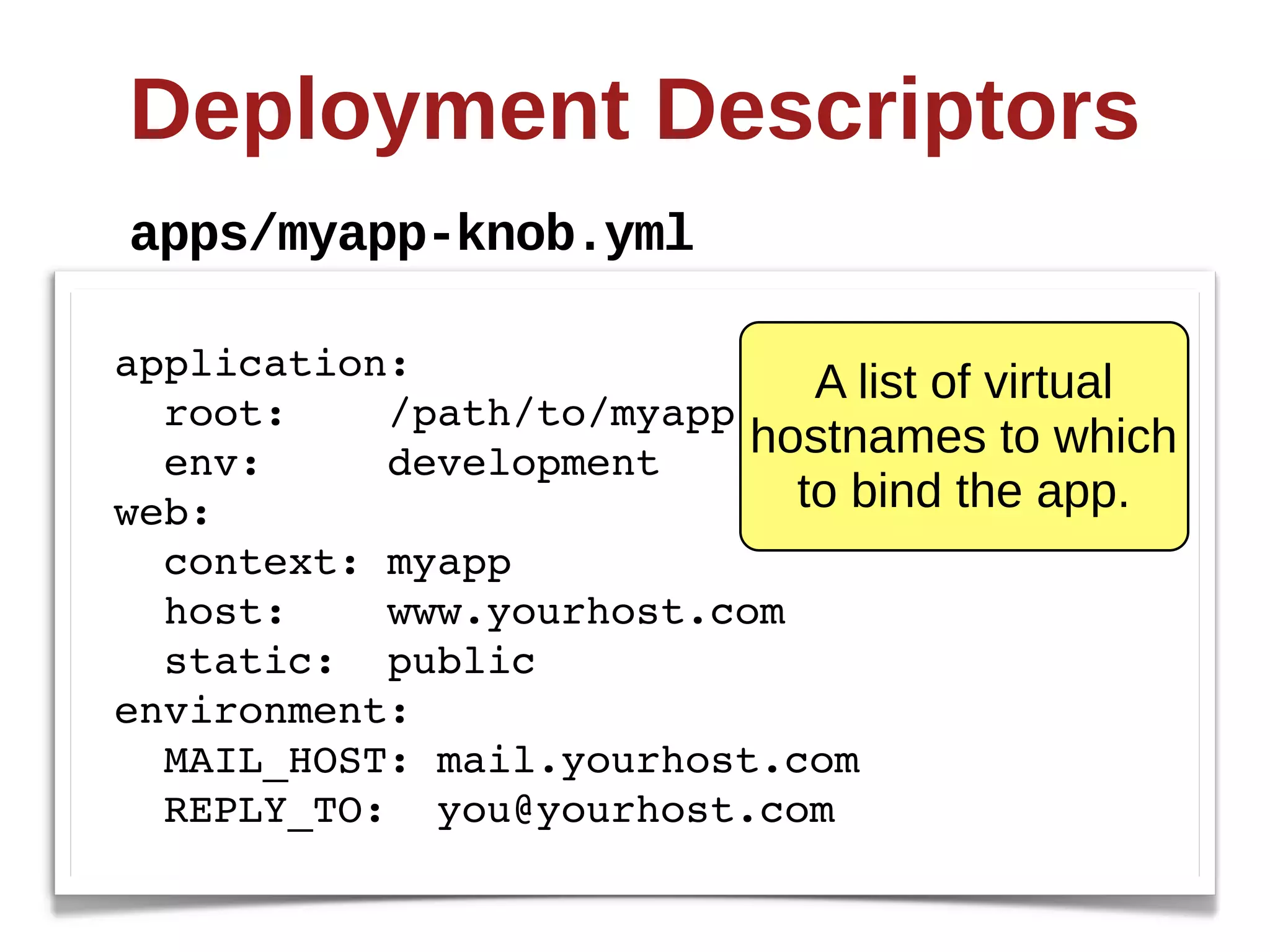Image resolution: width=1270 pixels, height=952 pixels.
Task: Select the 'mail.yourhost.com' value
Action: 648,762
